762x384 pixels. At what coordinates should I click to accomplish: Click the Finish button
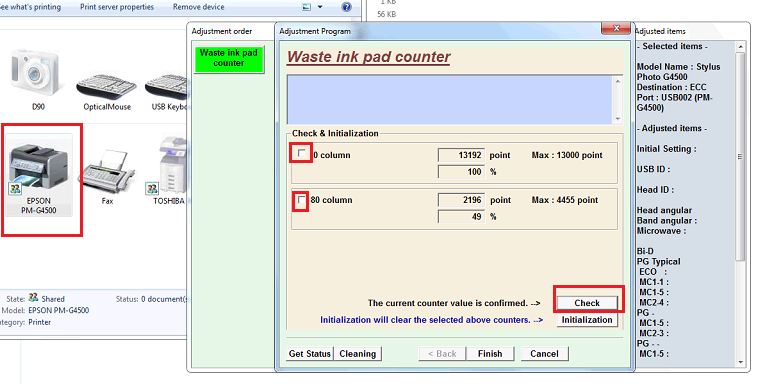[x=490, y=354]
